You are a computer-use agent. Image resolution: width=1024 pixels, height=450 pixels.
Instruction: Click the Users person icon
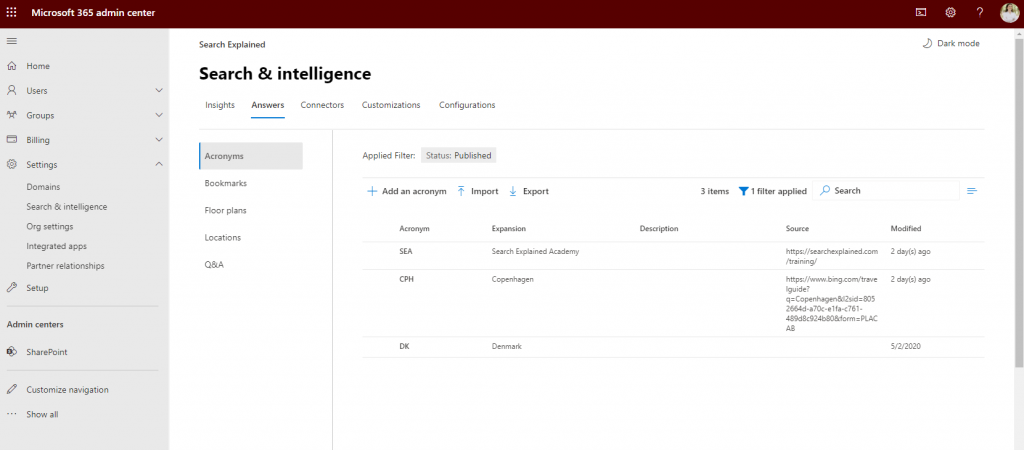[x=12, y=90]
